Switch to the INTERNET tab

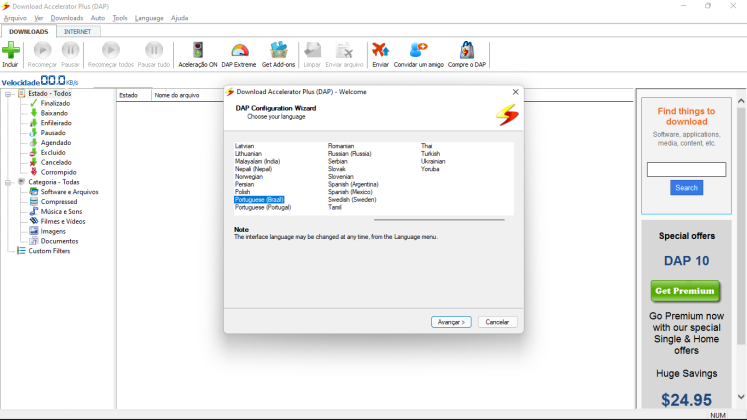click(x=78, y=31)
